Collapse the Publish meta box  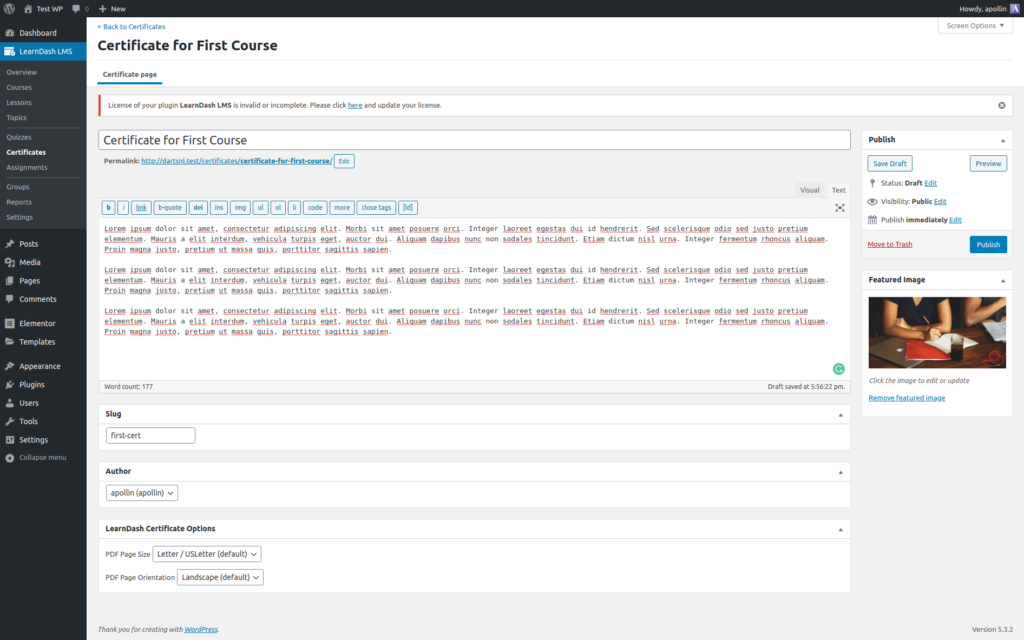click(1002, 140)
